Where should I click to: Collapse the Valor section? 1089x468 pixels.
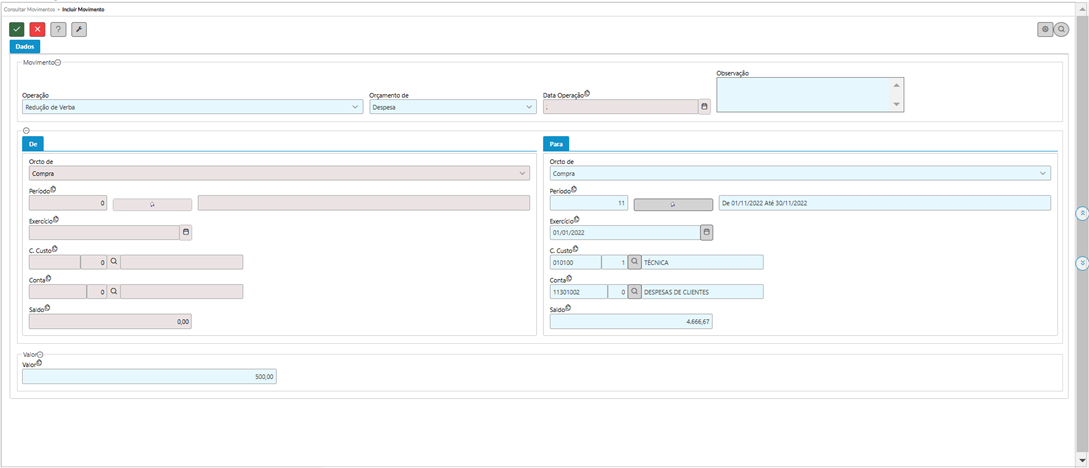tap(41, 354)
